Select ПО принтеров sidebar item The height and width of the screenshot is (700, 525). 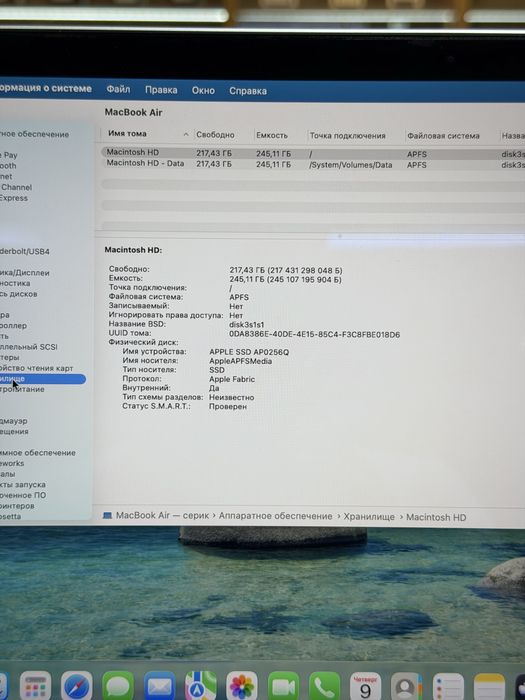(17, 506)
